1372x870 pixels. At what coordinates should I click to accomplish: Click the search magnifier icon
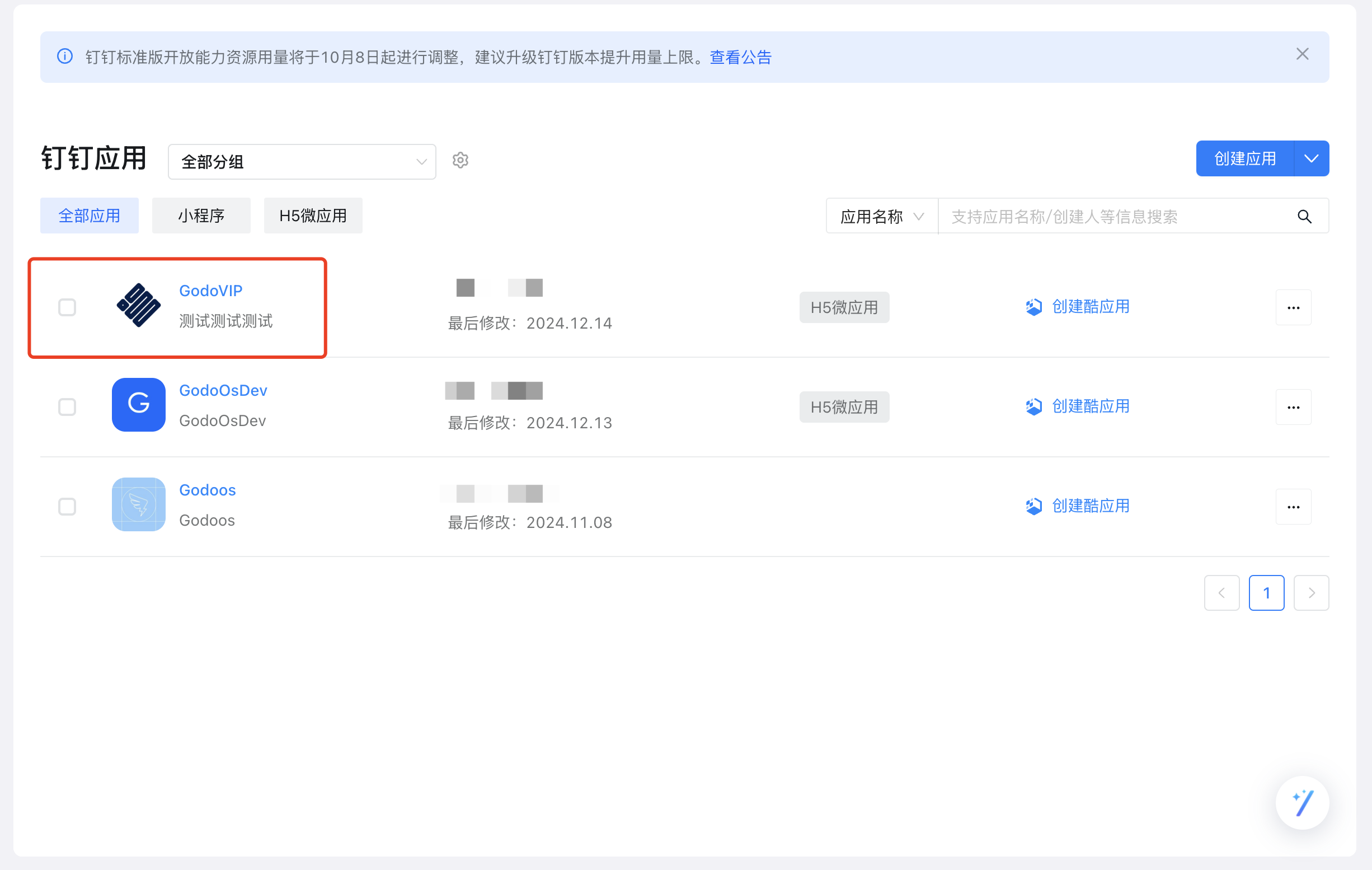click(1305, 217)
